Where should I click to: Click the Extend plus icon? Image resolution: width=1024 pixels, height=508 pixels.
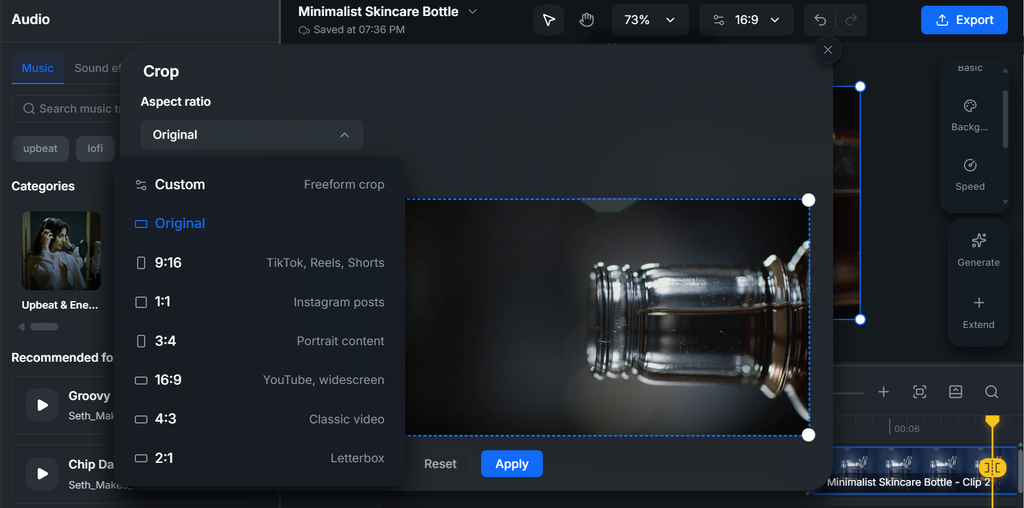(978, 302)
